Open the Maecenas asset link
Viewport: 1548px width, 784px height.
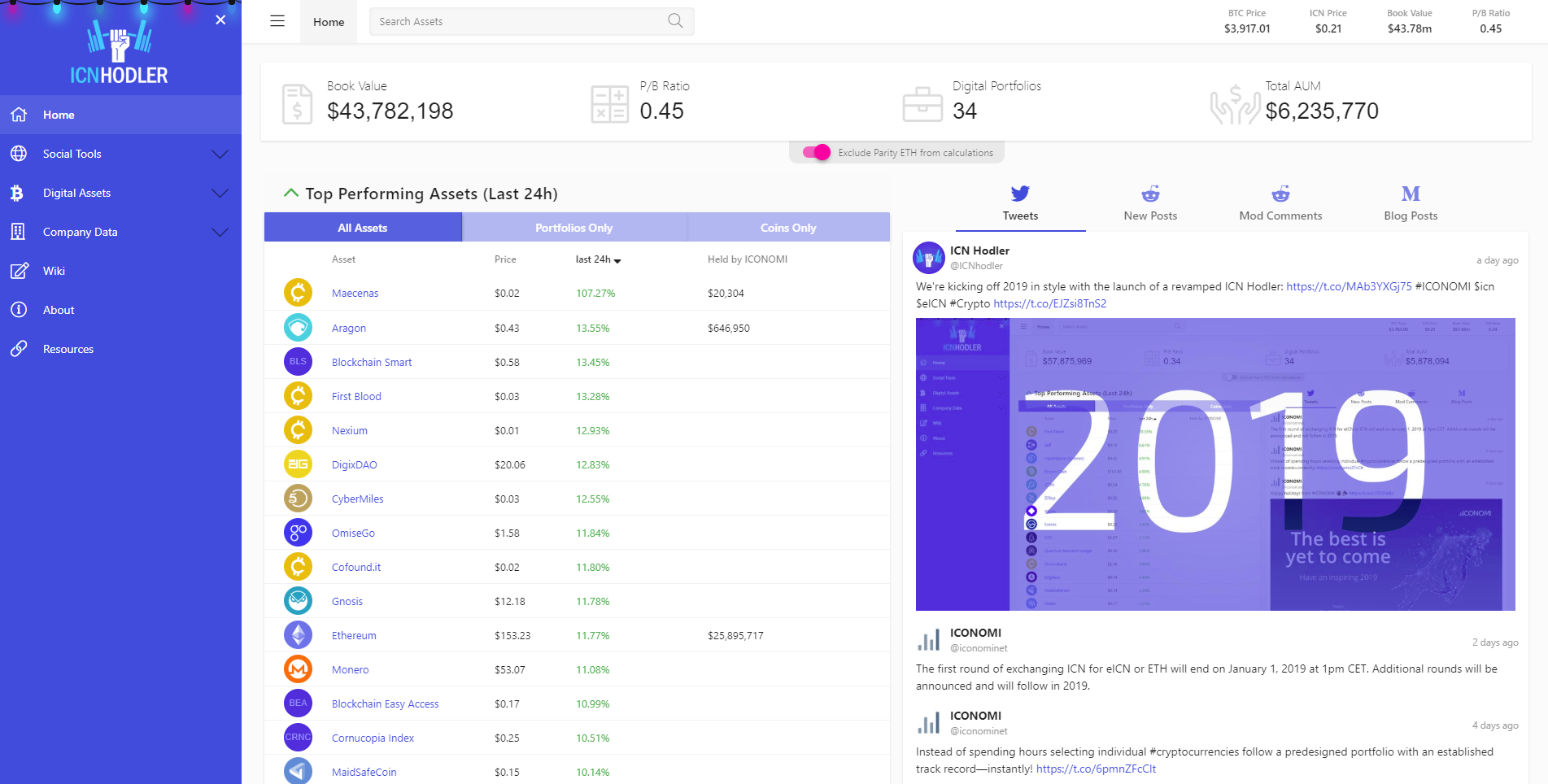[355, 294]
